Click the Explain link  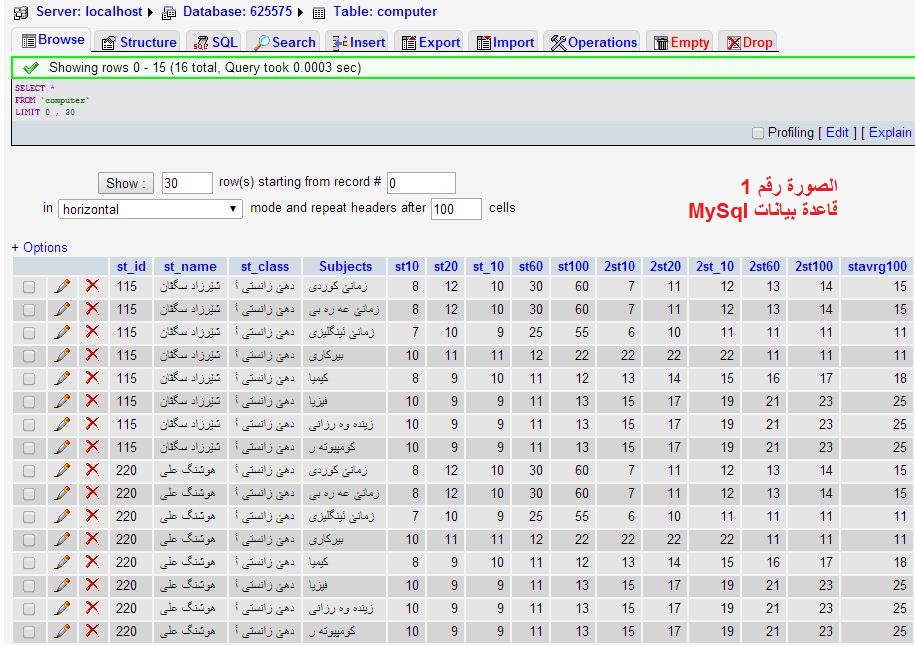click(x=890, y=133)
